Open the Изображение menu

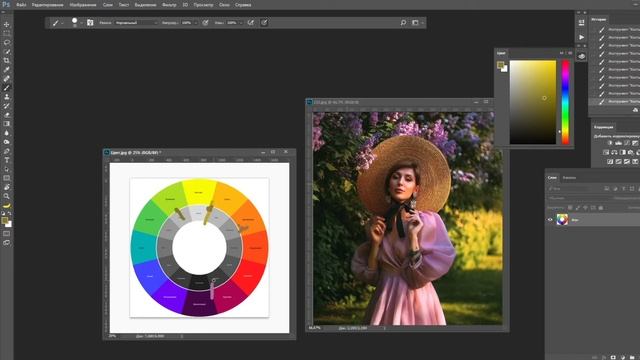coord(83,5)
